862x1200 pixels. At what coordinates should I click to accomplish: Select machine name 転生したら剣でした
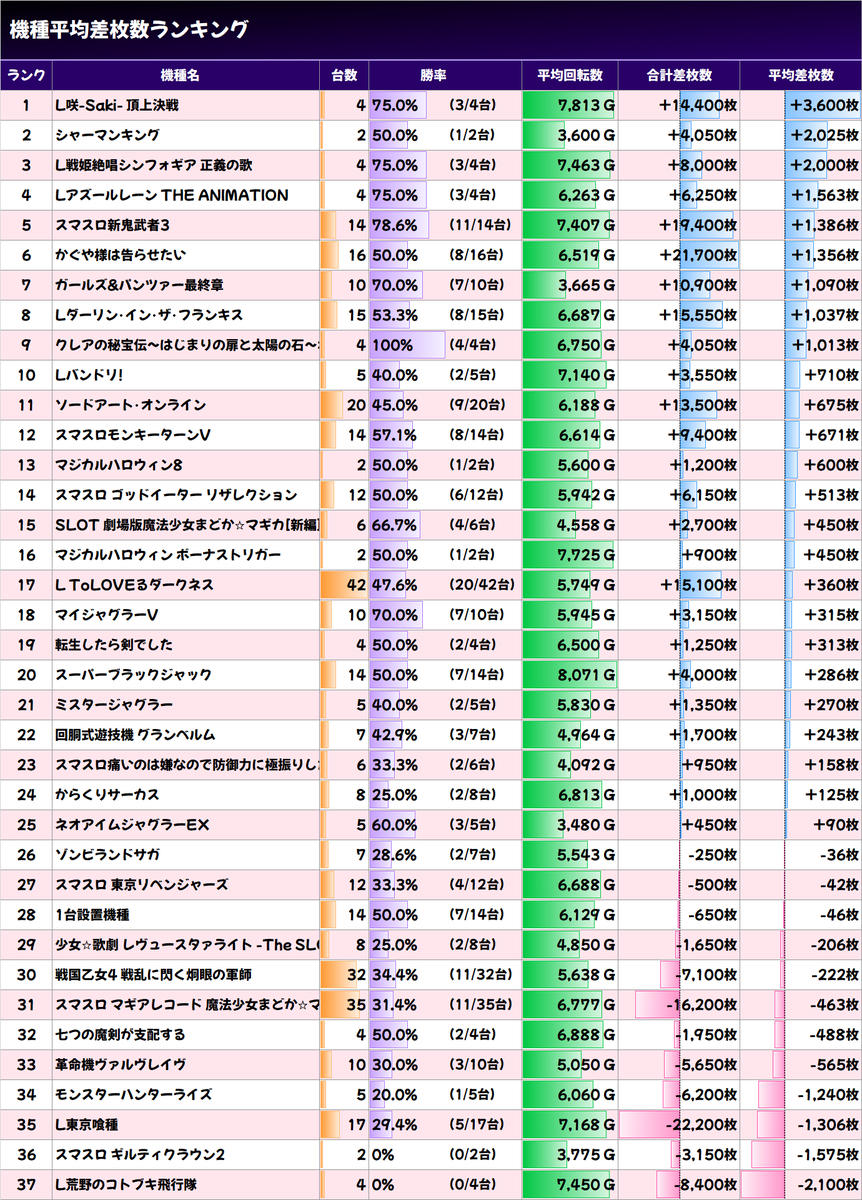coord(116,645)
